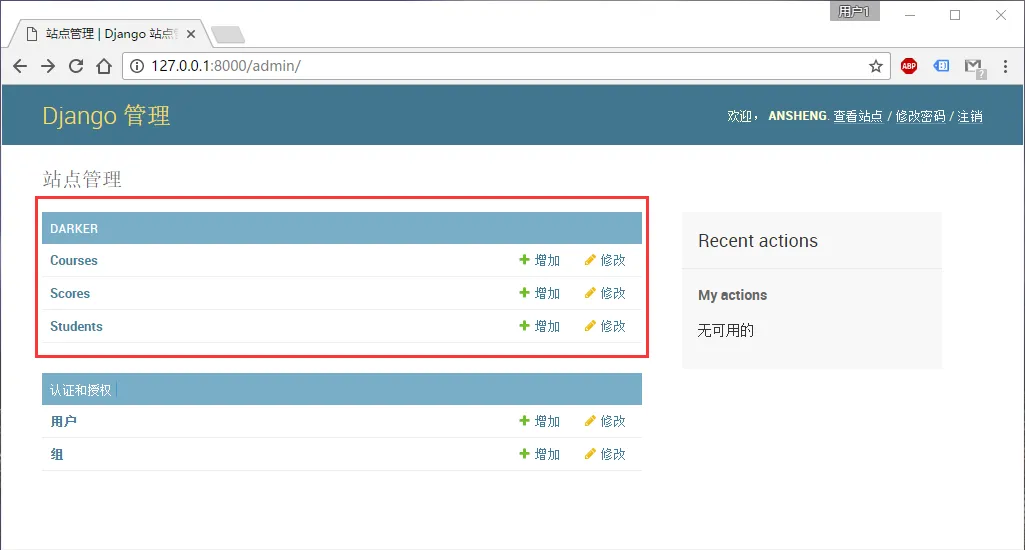Click 修改 in the Scores row
1025x550 pixels.
point(605,293)
